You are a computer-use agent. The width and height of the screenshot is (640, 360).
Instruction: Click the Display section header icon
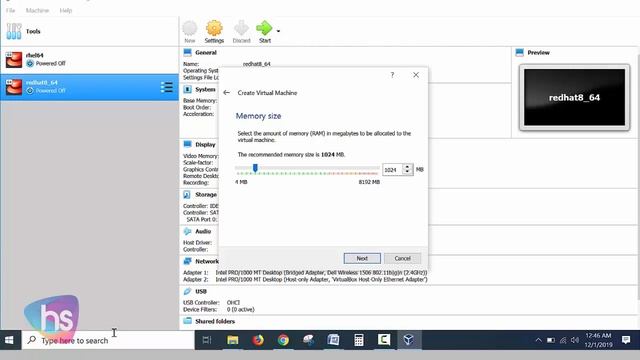[187, 144]
